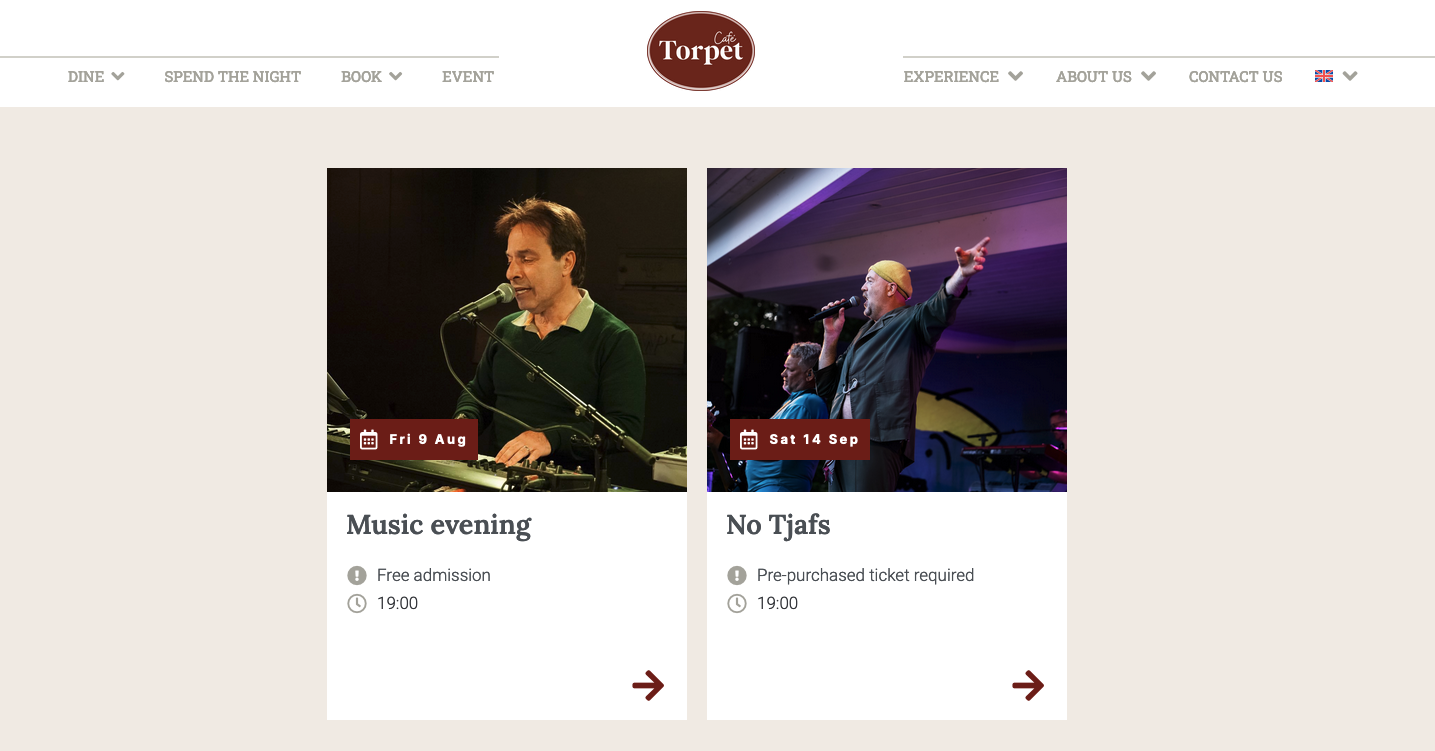Click calendar icon on Fri 9 Aug badge
1435x751 pixels.
point(369,440)
